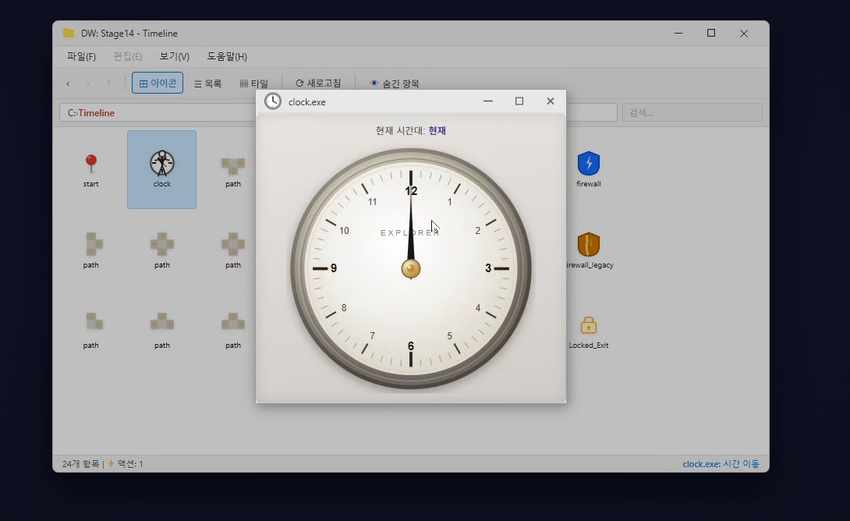
Task: Click the 검색 search box
Action: point(692,113)
